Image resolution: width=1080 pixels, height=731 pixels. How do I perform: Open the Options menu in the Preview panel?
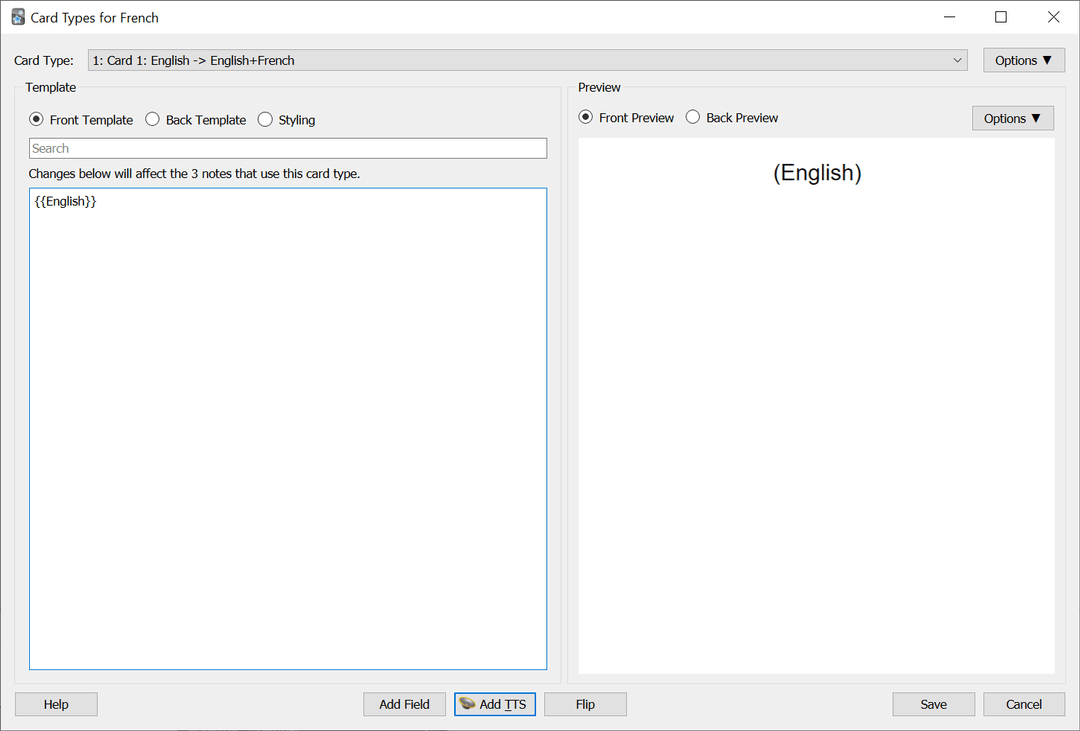[x=1012, y=118]
